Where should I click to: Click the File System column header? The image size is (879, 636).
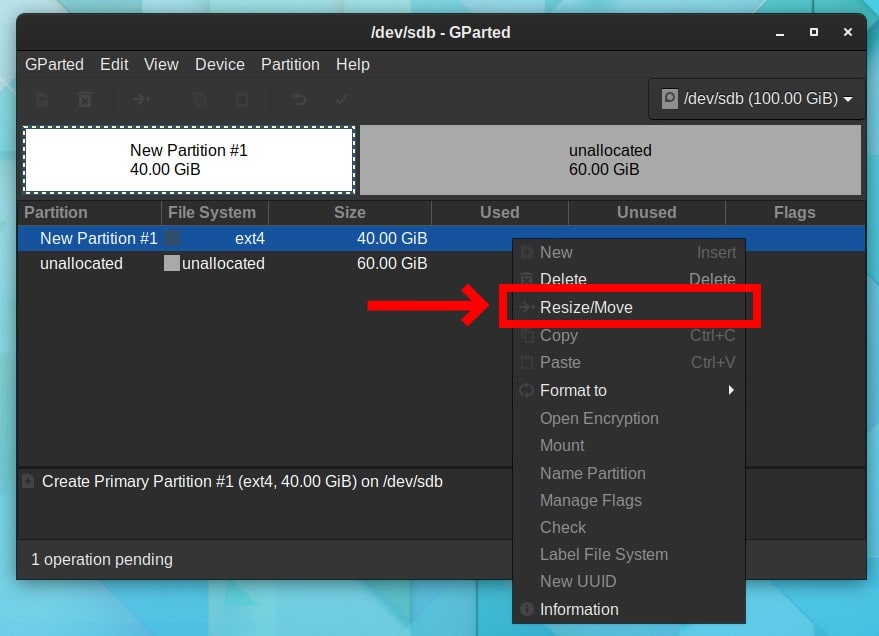[215, 212]
